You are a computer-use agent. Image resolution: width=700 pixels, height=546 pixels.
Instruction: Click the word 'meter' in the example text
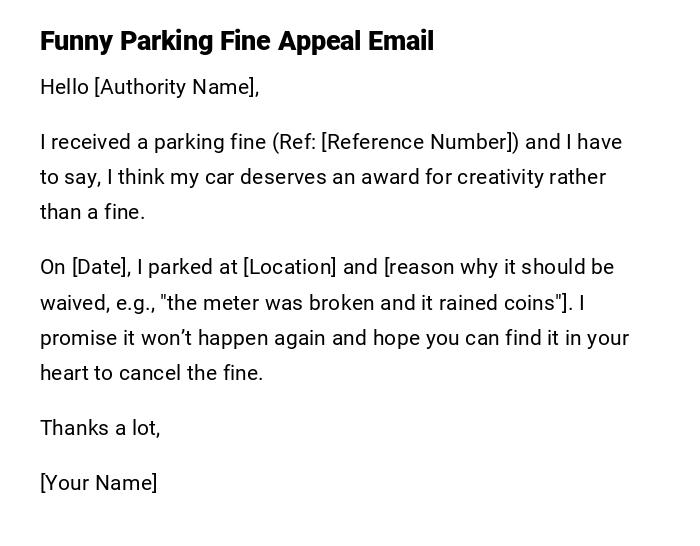226,302
